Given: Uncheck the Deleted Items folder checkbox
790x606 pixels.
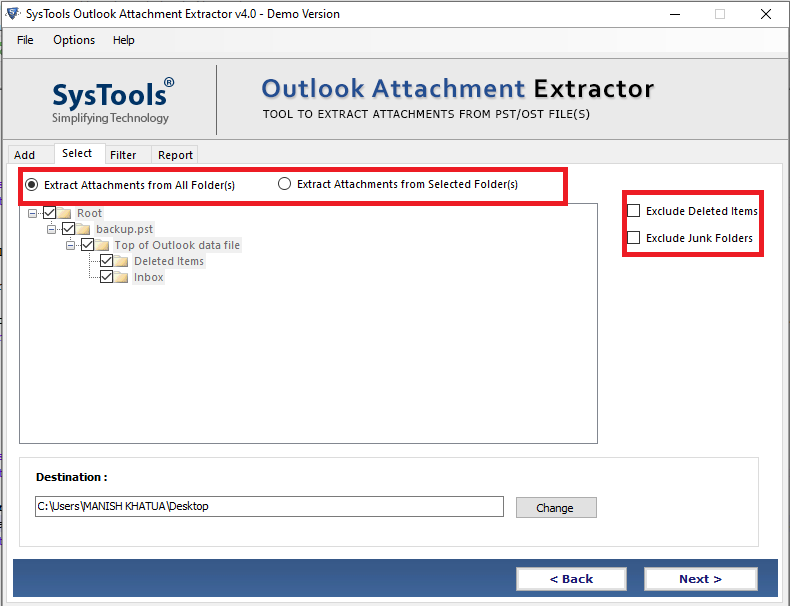Looking at the screenshot, I should pos(106,261).
